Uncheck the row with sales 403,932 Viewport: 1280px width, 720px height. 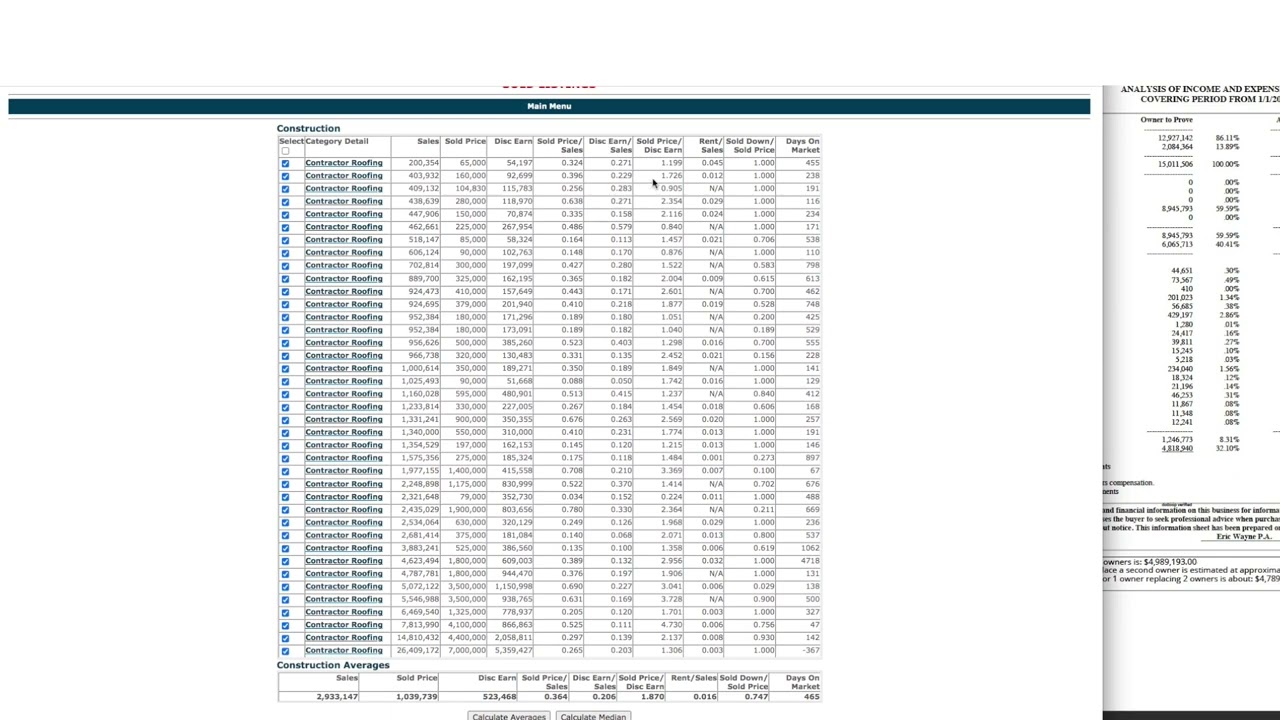click(285, 176)
